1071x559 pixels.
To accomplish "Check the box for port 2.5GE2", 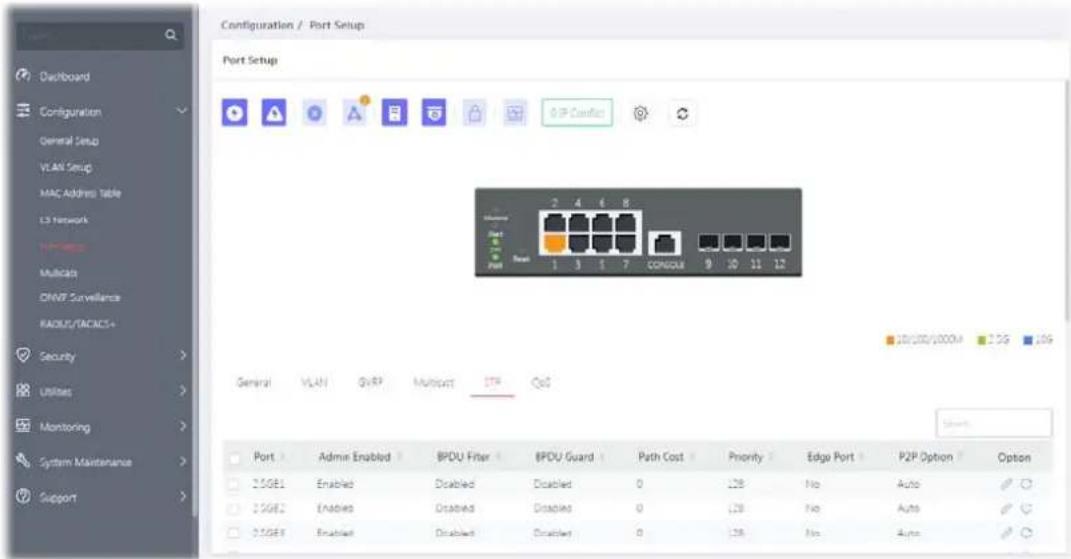I will (x=234, y=508).
